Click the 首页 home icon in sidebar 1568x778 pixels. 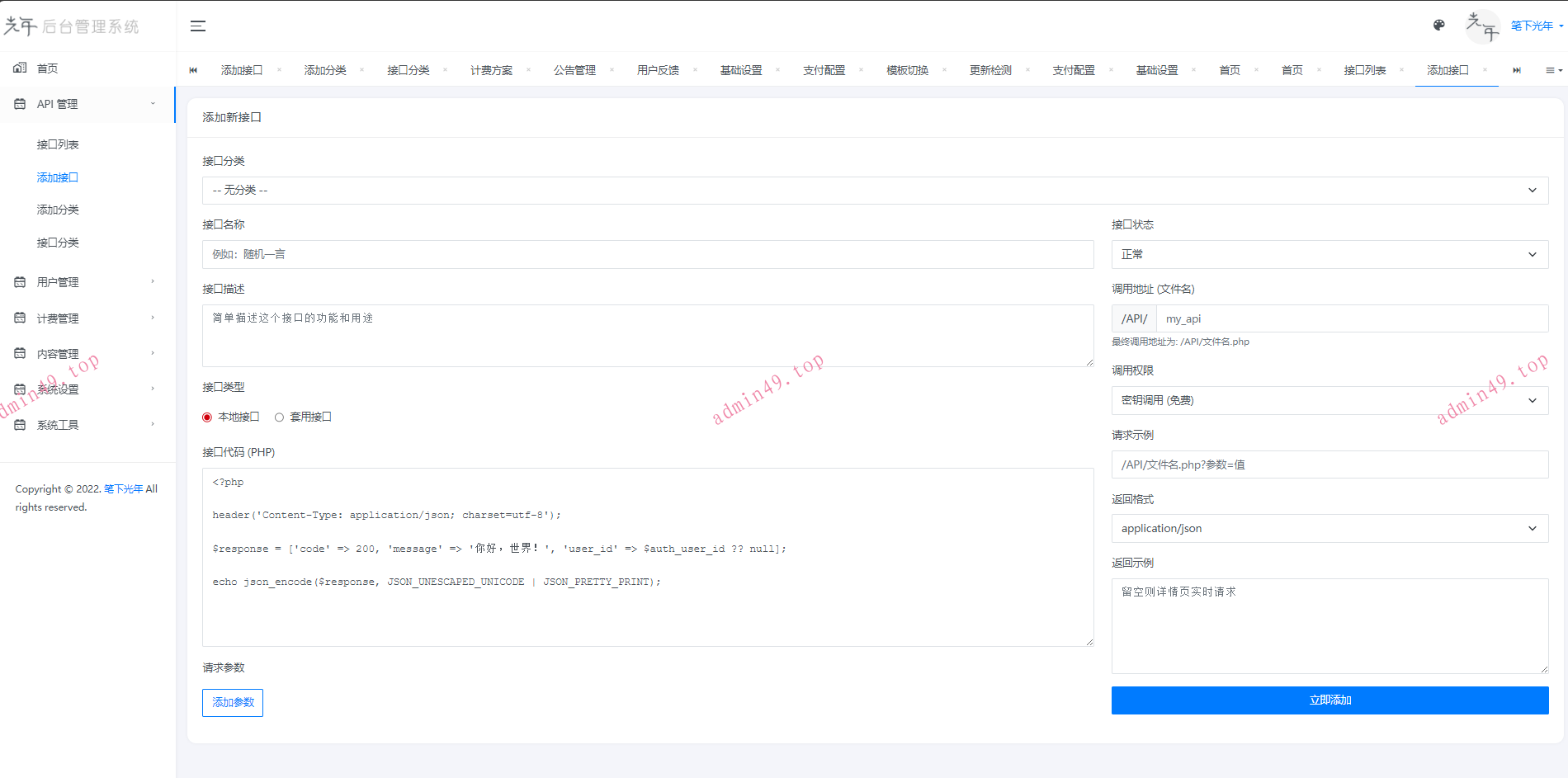pyautogui.click(x=20, y=68)
